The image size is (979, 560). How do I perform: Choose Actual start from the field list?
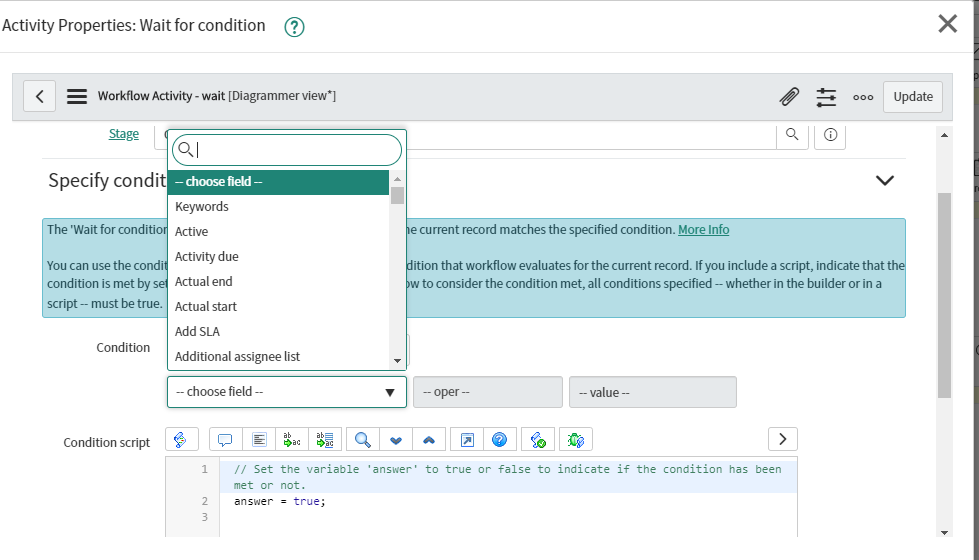click(x=278, y=307)
